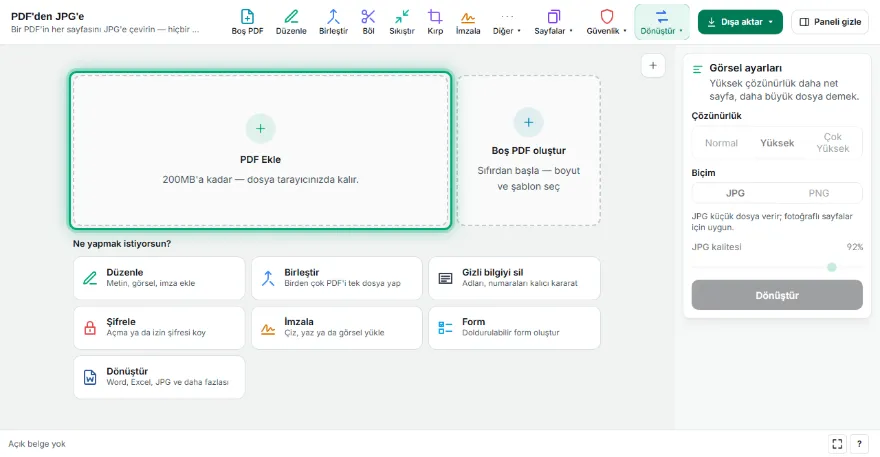Click the merge arrow icon on Birleştir card
Screen dimensions: 880x457
pos(268,278)
